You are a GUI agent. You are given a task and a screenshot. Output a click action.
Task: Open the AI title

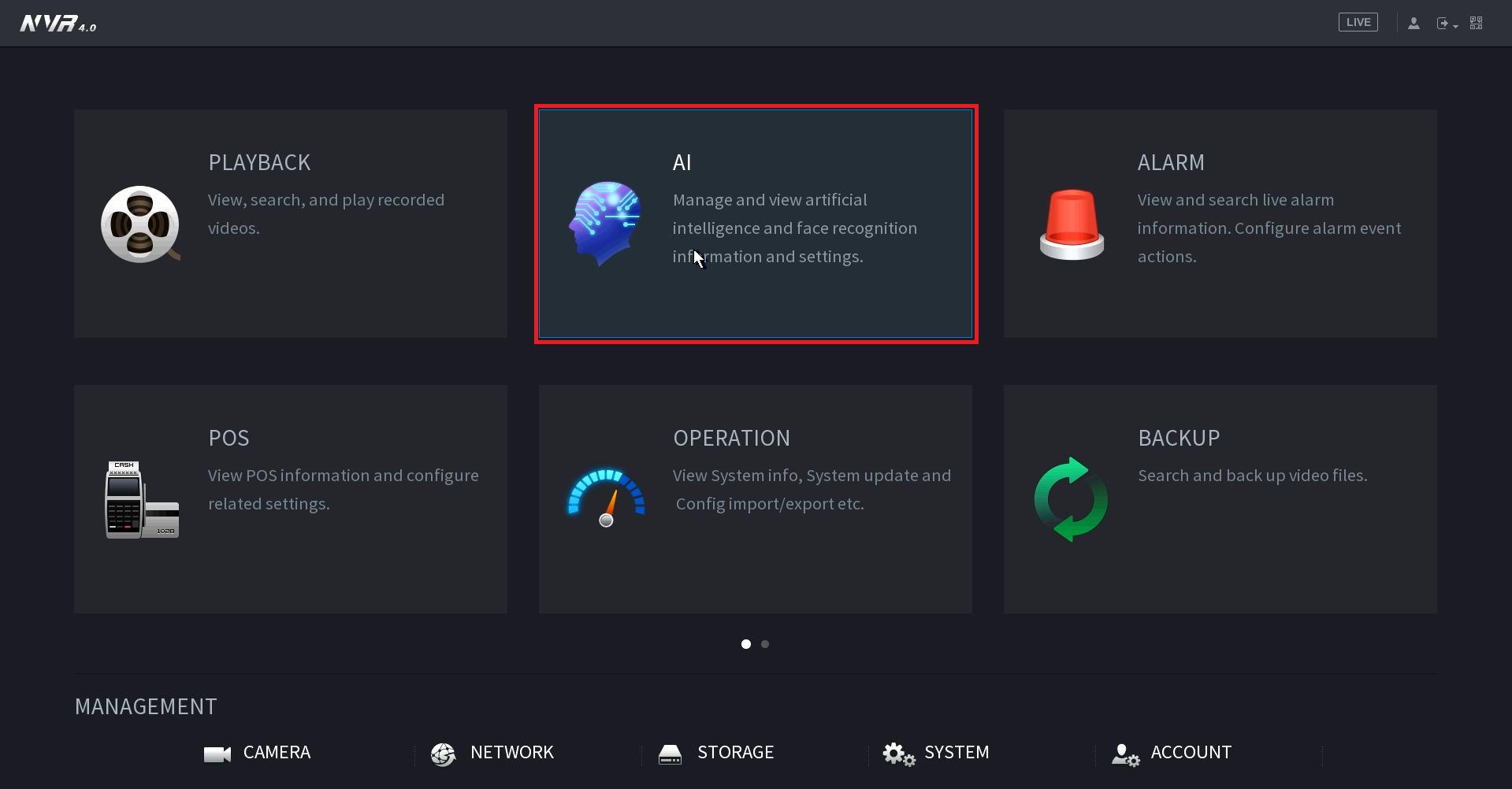(x=682, y=162)
